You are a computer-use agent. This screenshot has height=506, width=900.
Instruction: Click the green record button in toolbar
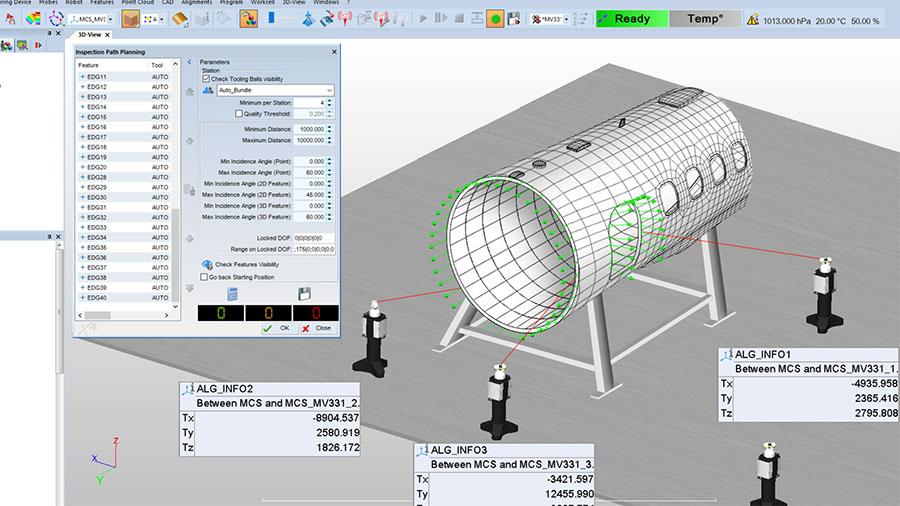click(x=495, y=19)
